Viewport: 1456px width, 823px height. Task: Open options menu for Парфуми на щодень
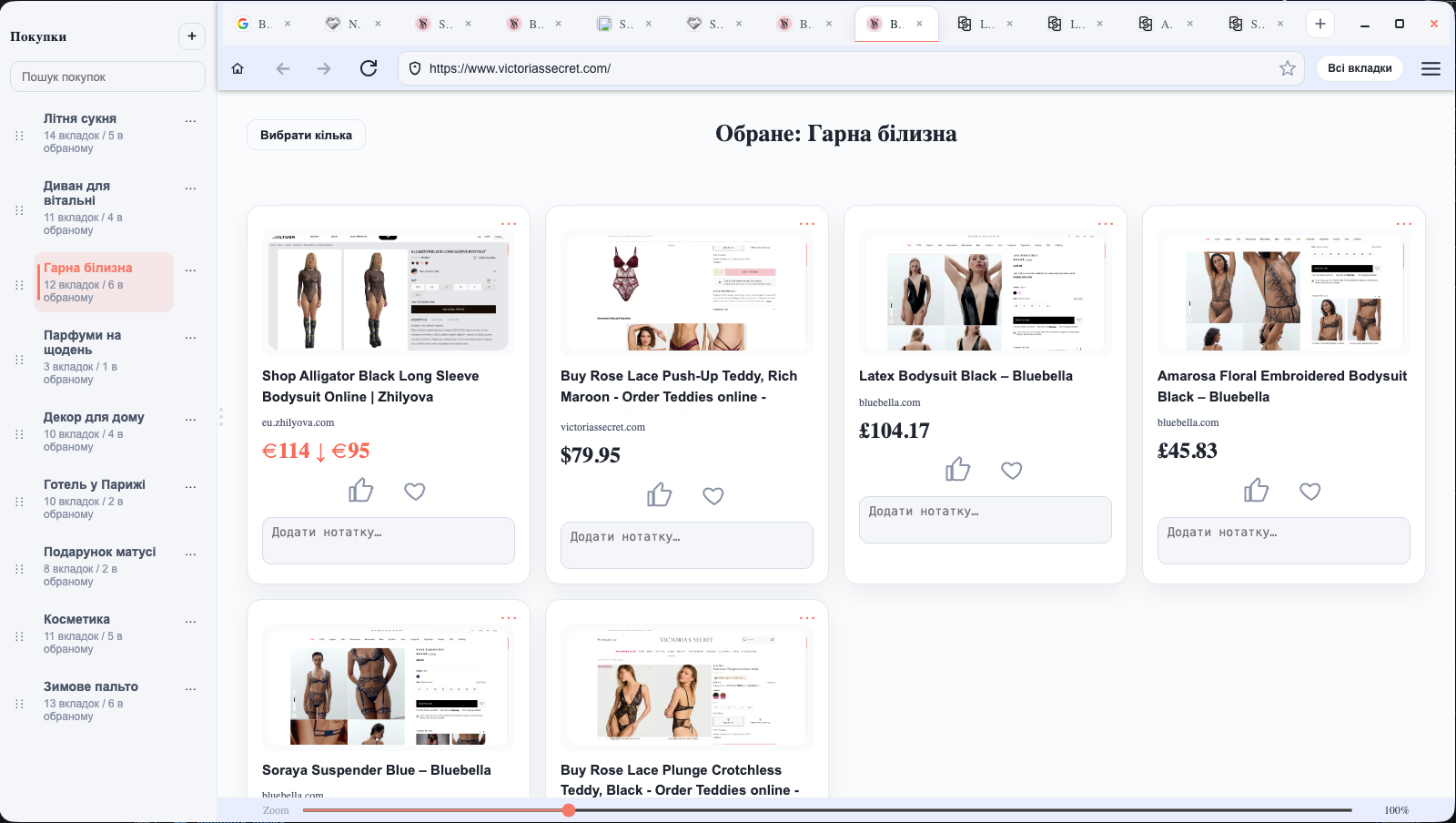tap(190, 337)
